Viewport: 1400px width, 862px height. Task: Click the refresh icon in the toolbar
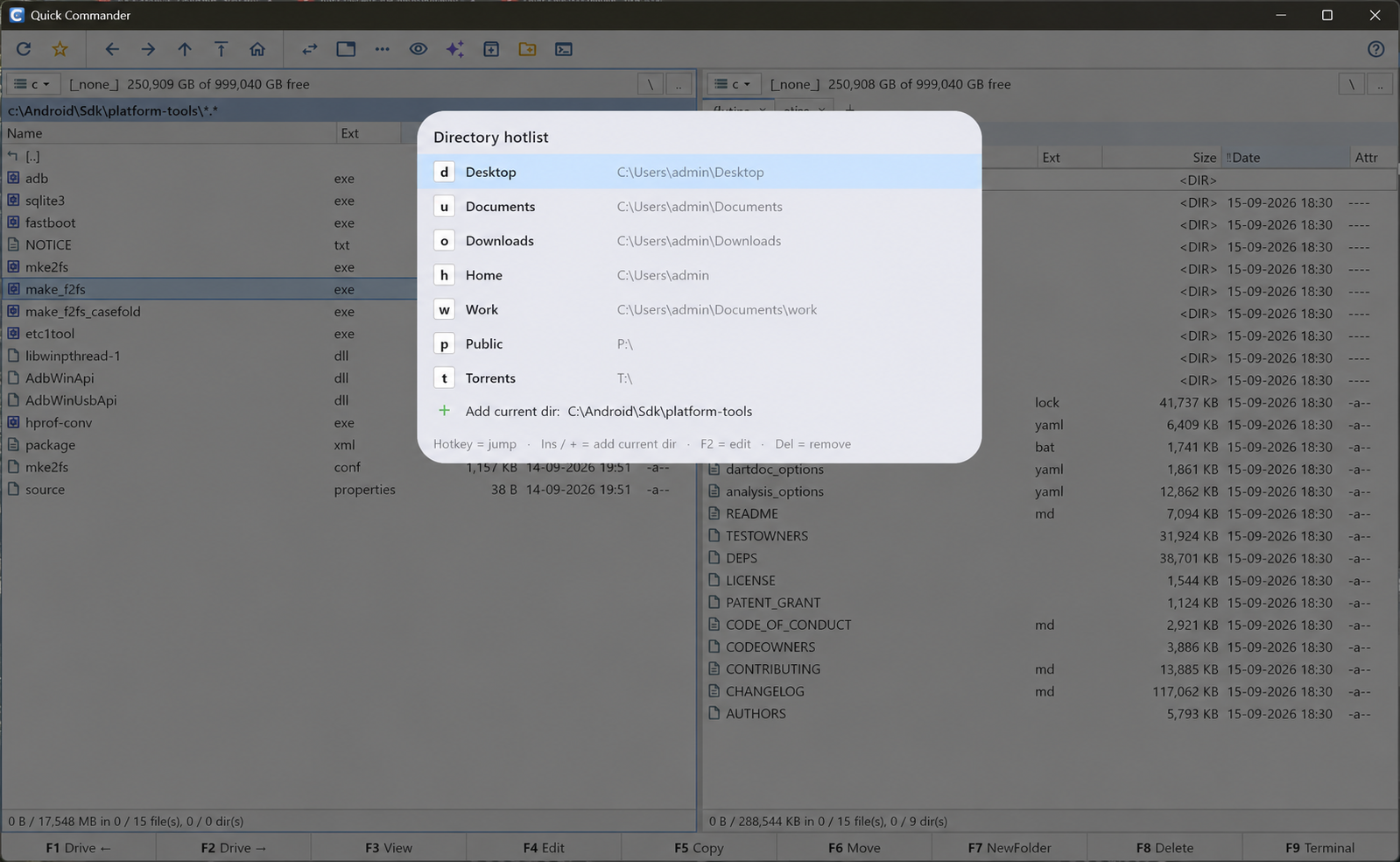[24, 49]
